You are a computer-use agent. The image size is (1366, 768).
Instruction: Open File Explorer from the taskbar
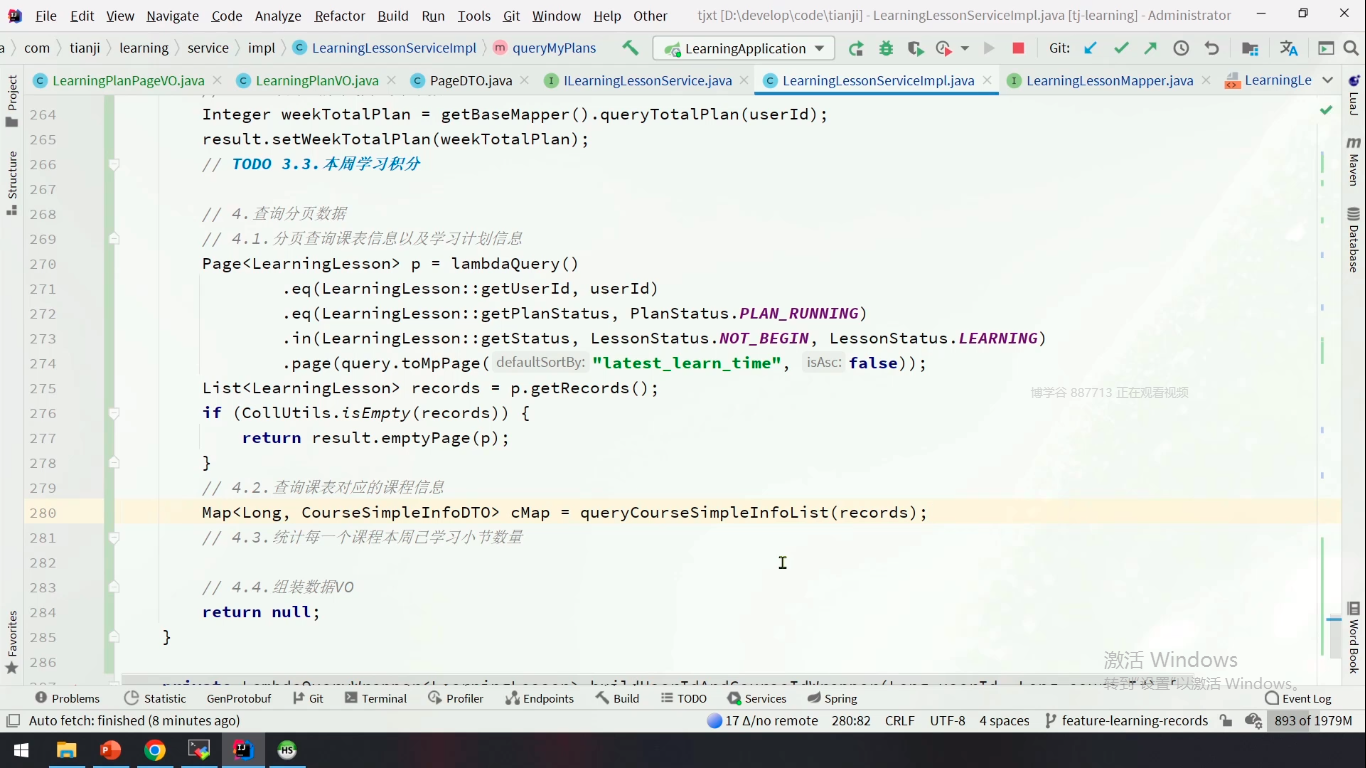point(66,750)
